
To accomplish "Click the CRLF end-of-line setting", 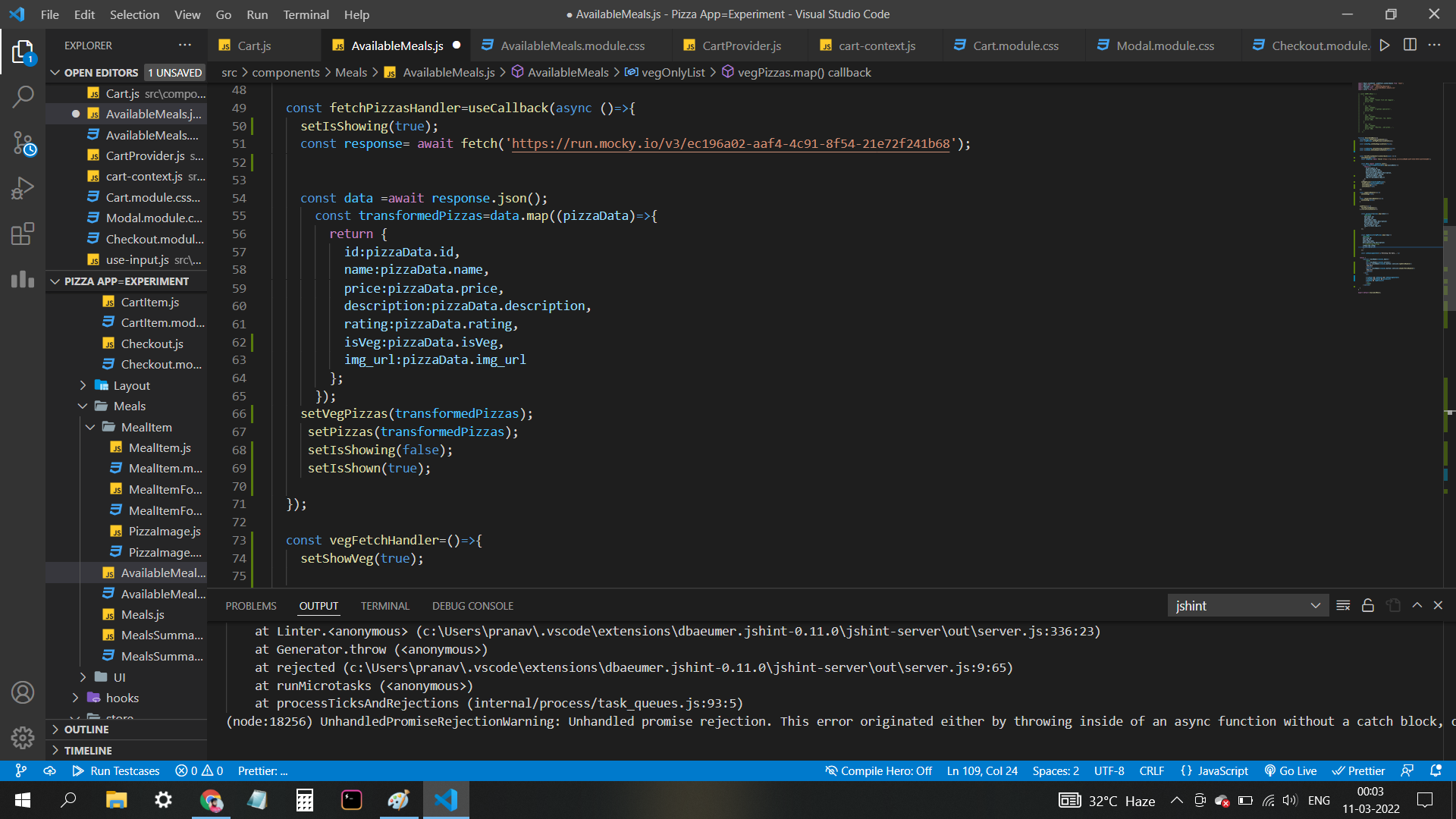I will point(1151,770).
